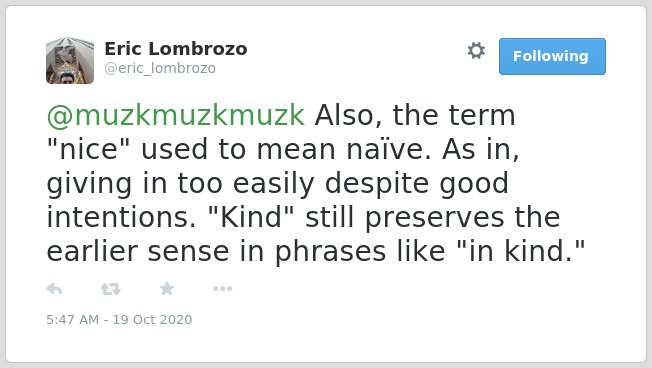Open the @muzkmuzkmuzk mentioned profile
Viewport: 652px width, 368px height.
coord(176,115)
